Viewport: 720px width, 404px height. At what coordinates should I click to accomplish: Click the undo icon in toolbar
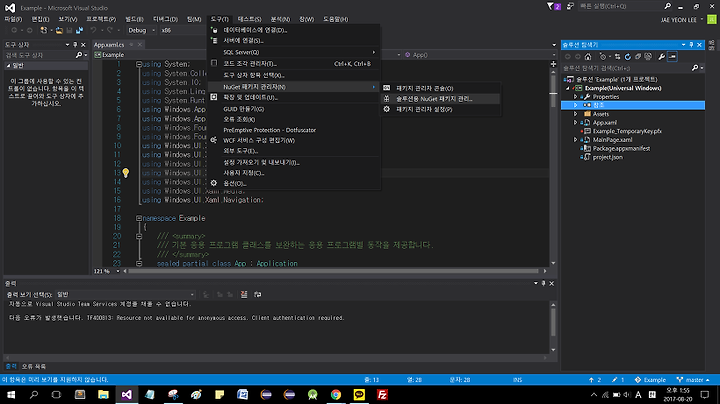(x=93, y=30)
